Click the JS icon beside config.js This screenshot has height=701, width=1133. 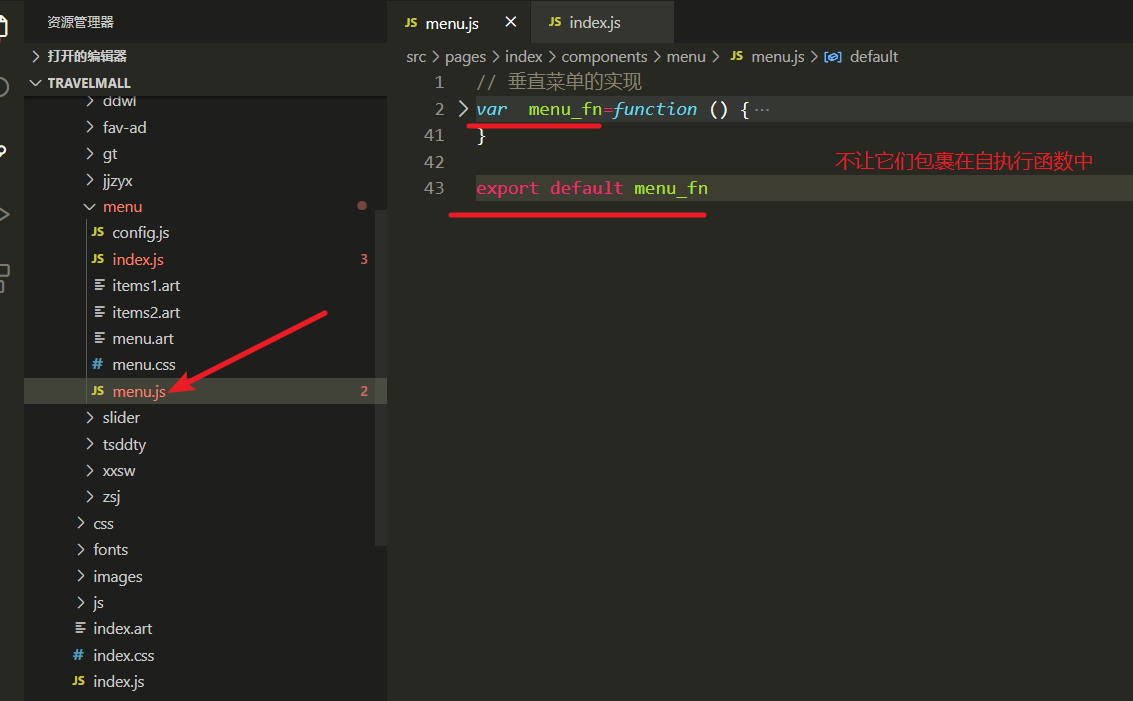click(x=98, y=232)
